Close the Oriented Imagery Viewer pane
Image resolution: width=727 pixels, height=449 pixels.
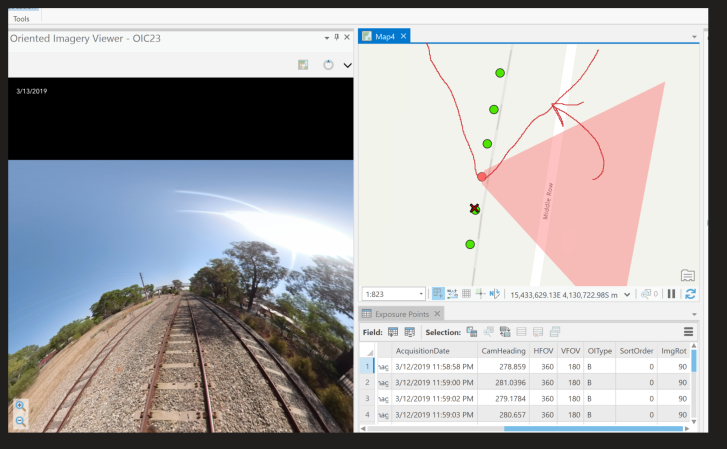click(x=347, y=37)
